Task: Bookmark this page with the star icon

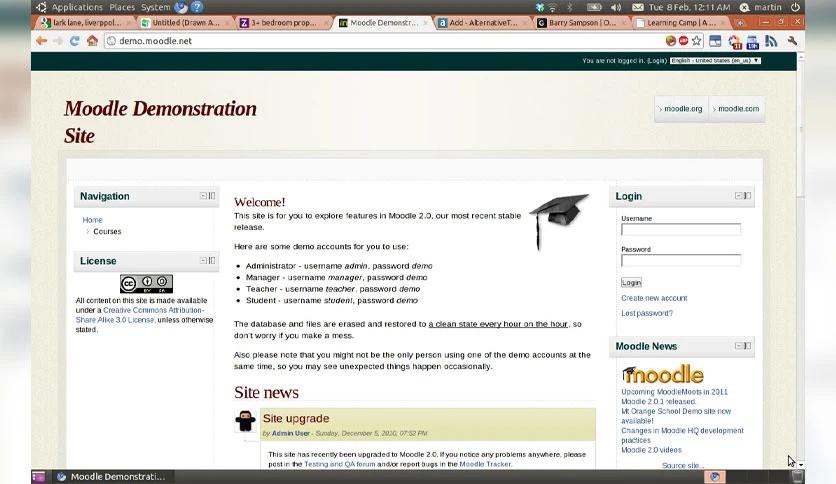Action: (x=696, y=41)
